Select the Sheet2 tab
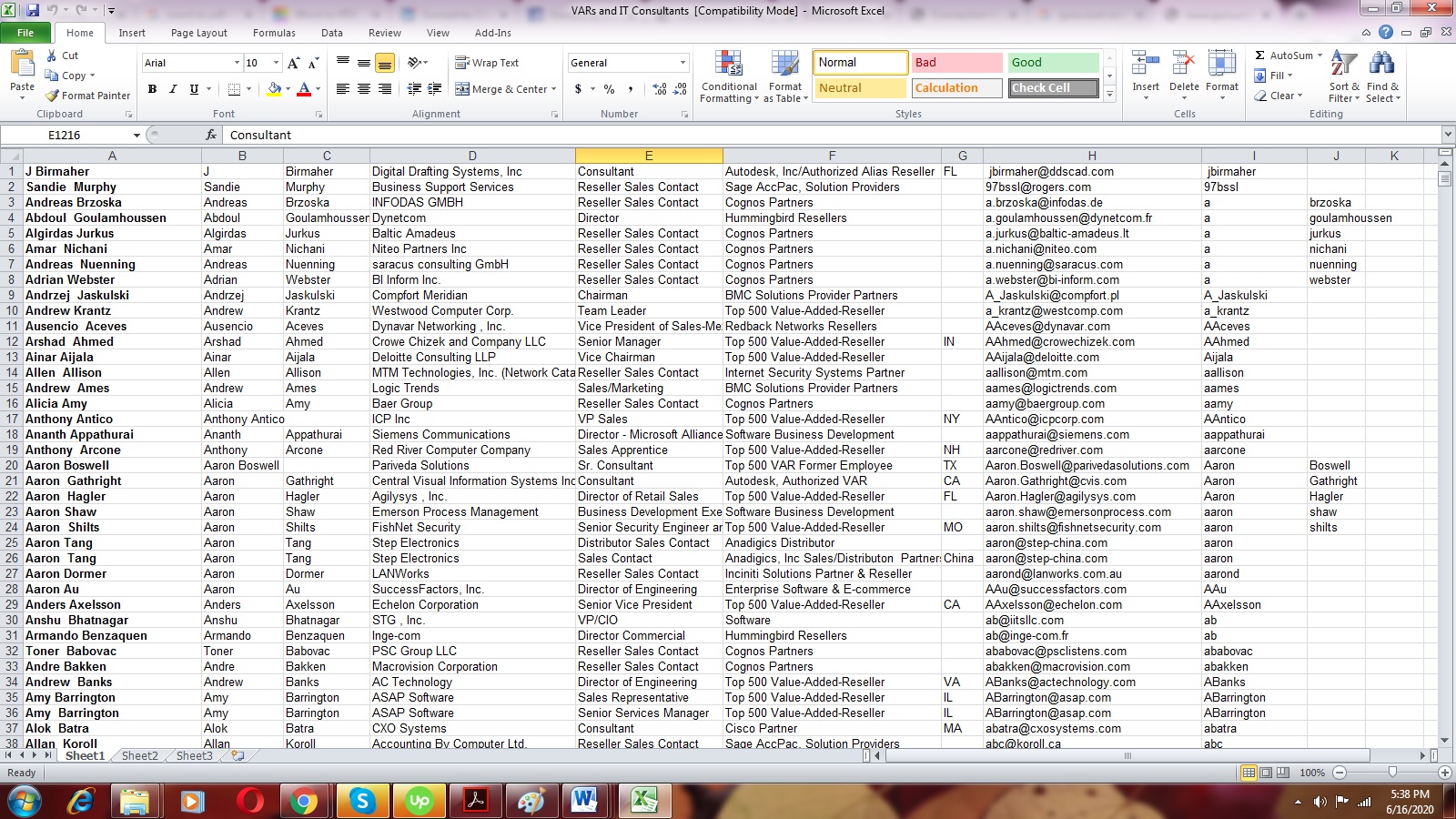 (139, 755)
